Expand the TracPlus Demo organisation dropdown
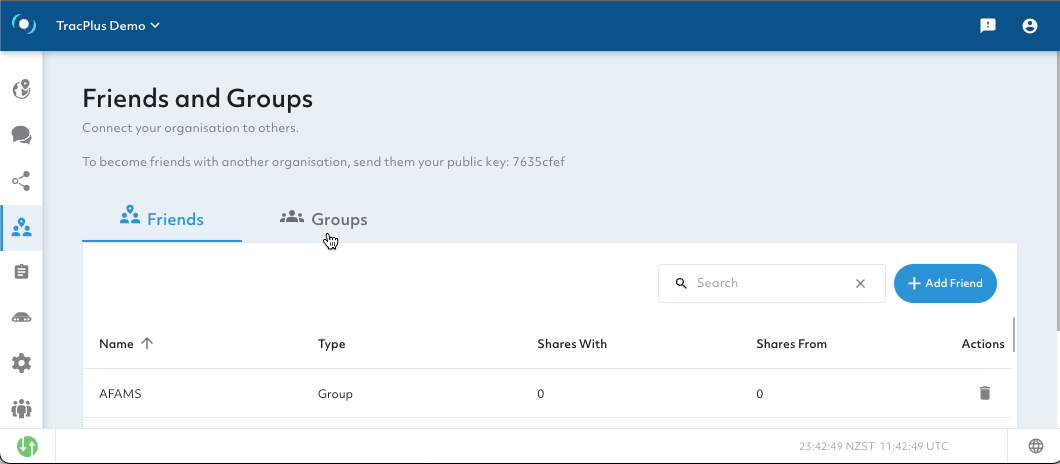The width and height of the screenshot is (1060, 464). tap(108, 26)
